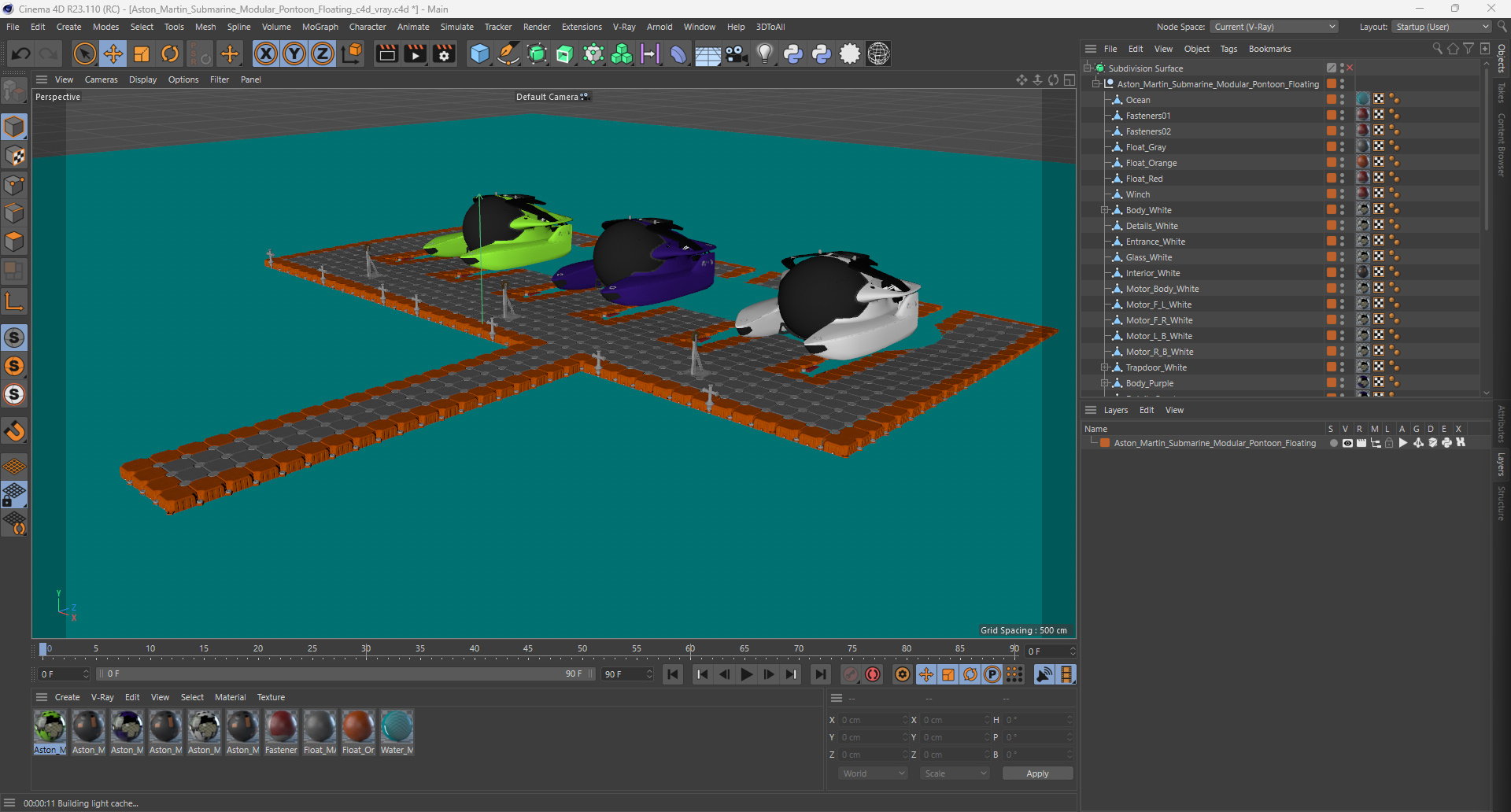This screenshot has height=812, width=1511.
Task: Toggle visibility dots for Winch object
Action: click(1343, 194)
